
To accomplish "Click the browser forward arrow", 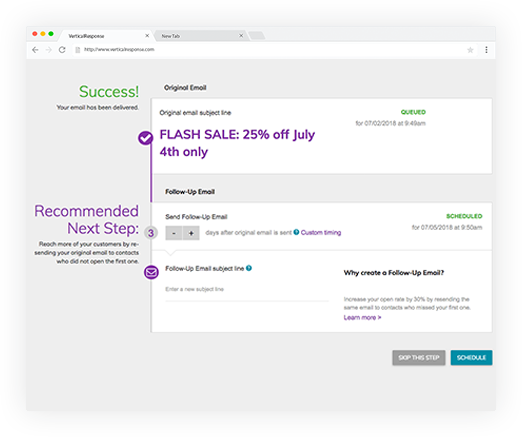I will (x=49, y=50).
